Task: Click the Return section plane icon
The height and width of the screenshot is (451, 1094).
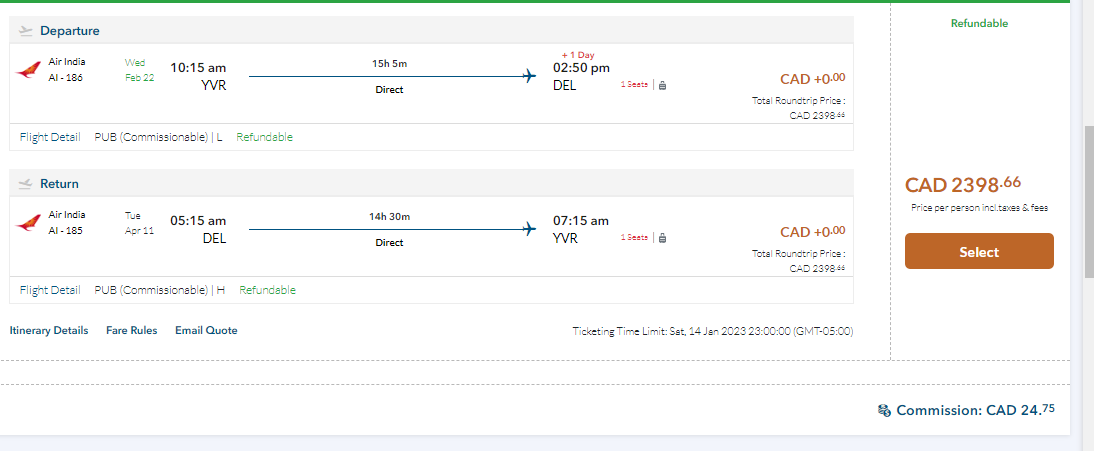Action: (26, 184)
